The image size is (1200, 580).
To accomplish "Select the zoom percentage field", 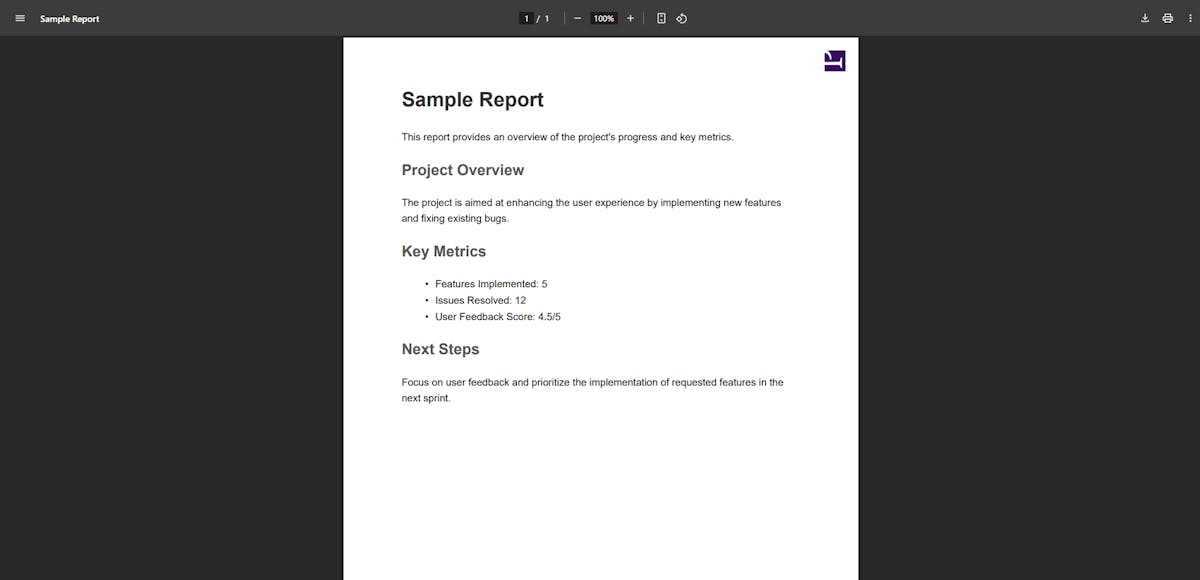I will click(603, 18).
